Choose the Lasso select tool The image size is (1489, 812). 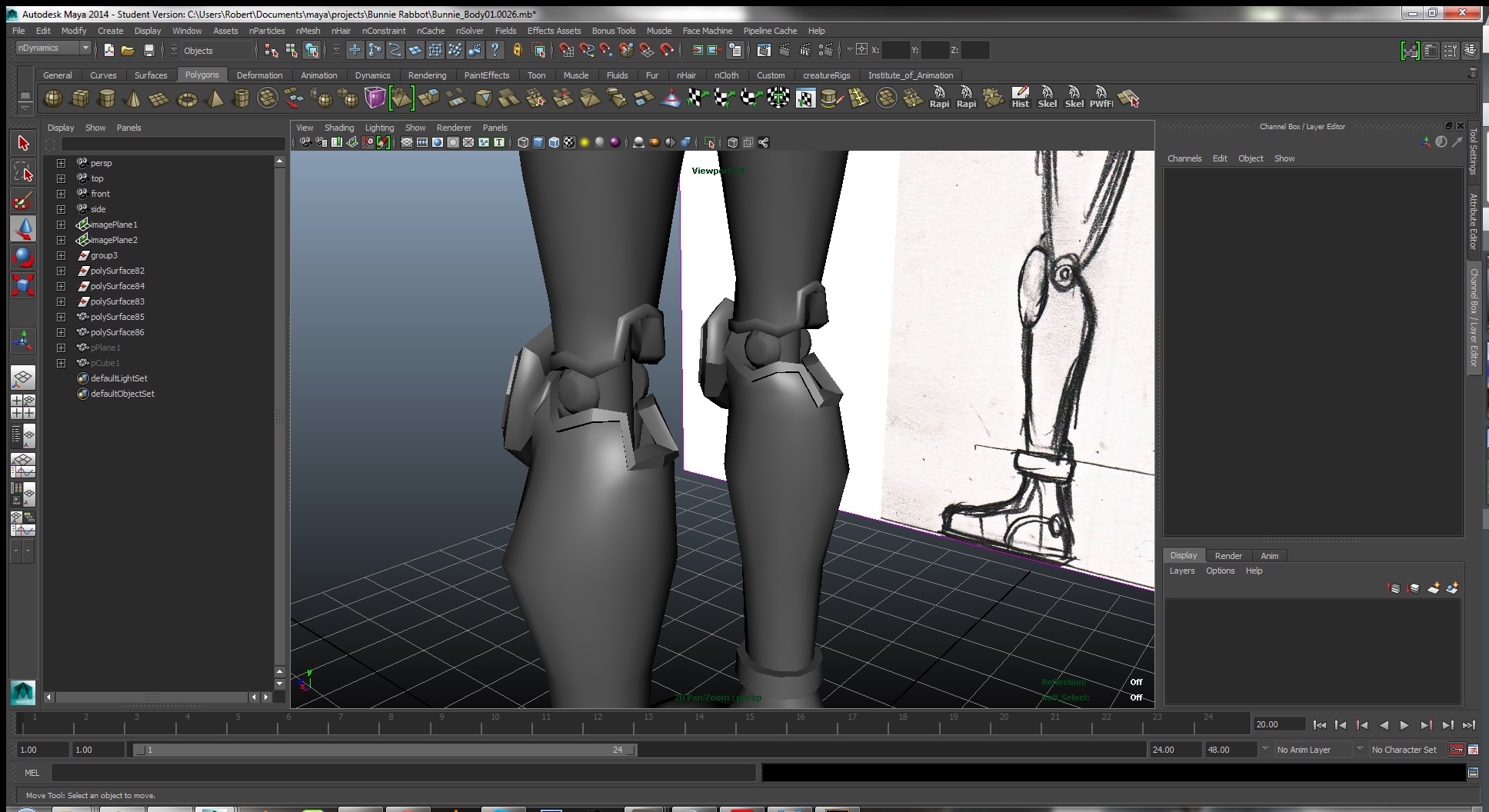click(23, 172)
